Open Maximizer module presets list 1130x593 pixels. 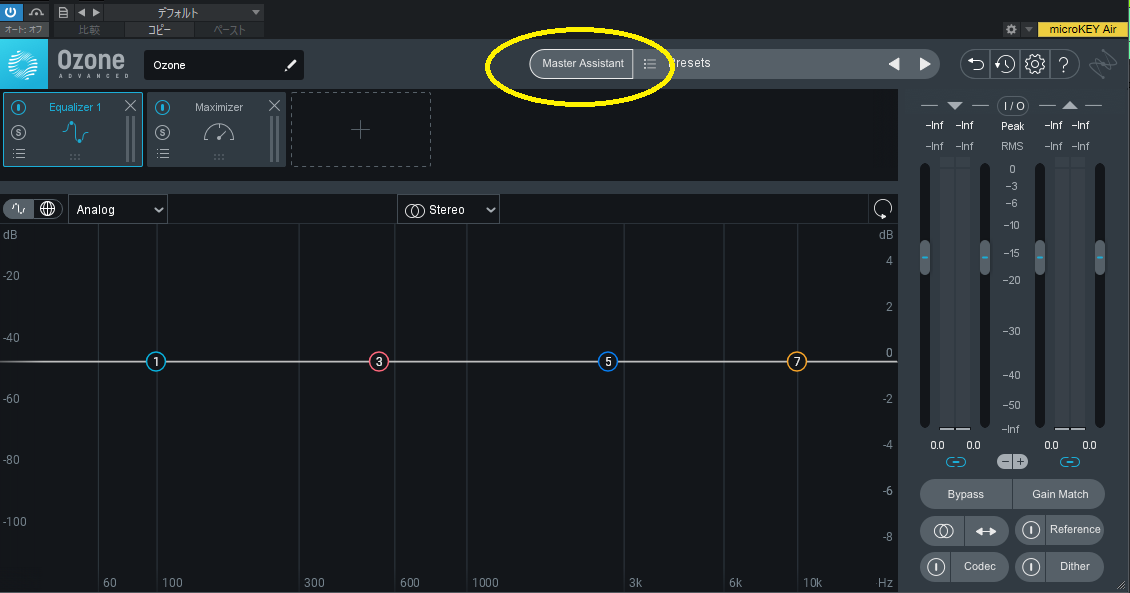coord(163,153)
